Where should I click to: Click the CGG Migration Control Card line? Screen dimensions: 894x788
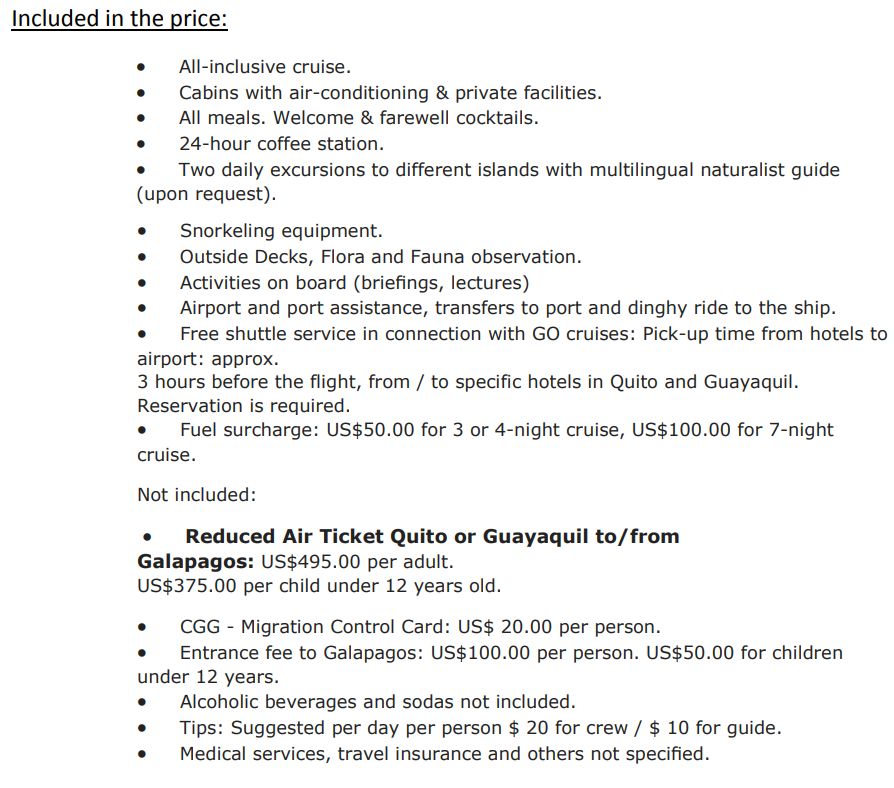coord(420,627)
